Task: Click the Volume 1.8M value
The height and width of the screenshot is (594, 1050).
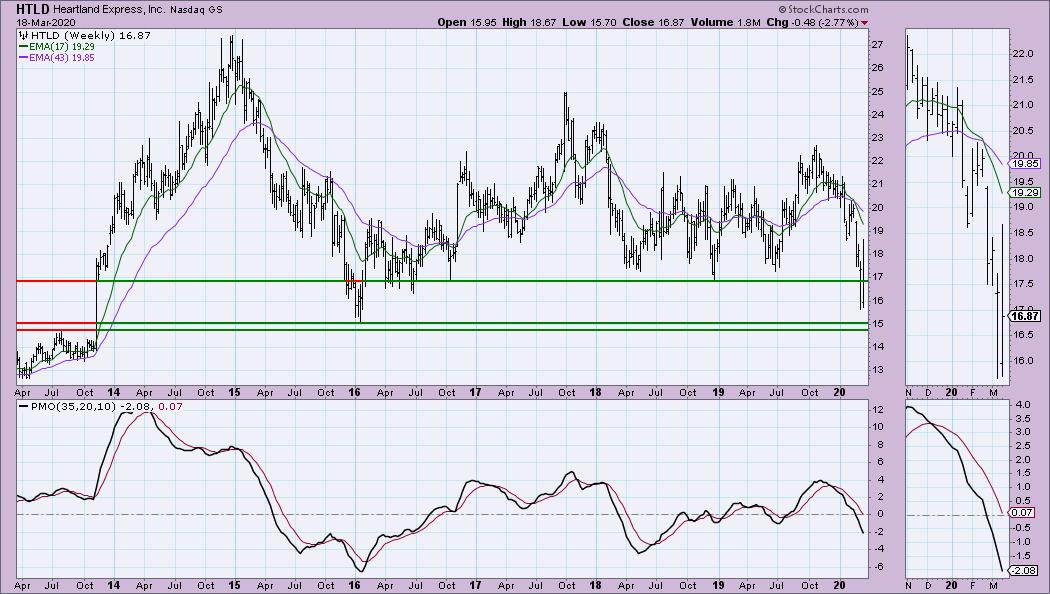Action: [x=725, y=22]
